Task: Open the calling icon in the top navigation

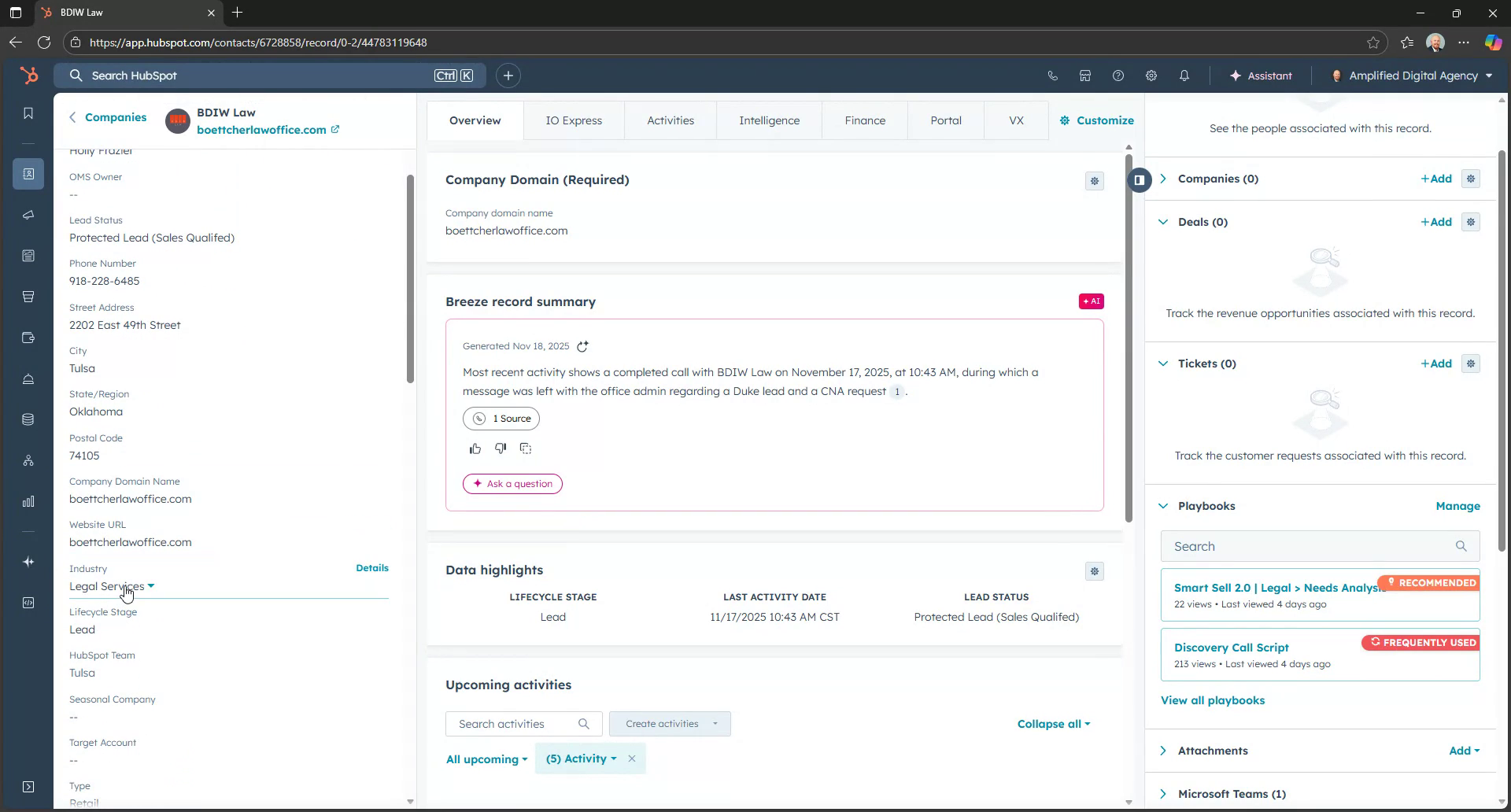Action: 1053,75
